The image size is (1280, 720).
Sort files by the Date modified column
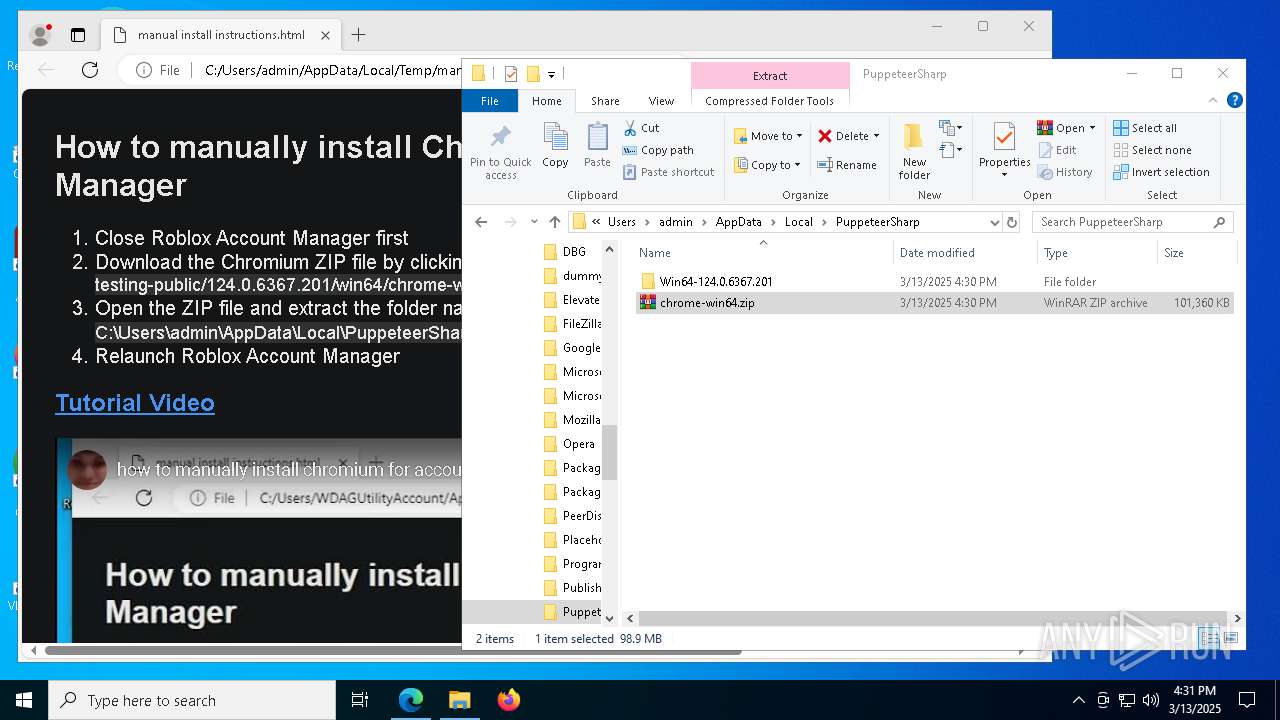pyautogui.click(x=964, y=253)
